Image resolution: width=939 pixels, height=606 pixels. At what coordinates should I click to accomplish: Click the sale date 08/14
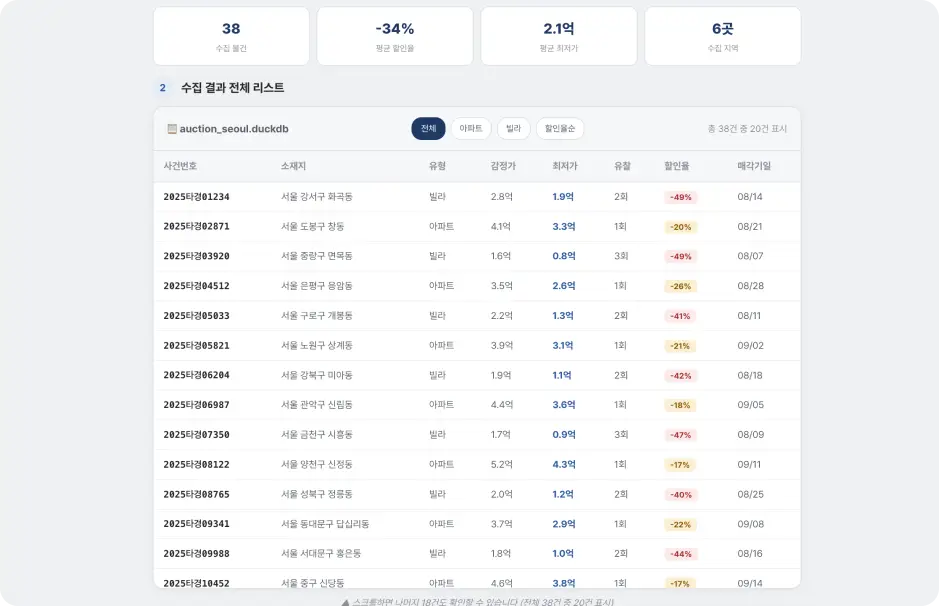750,197
